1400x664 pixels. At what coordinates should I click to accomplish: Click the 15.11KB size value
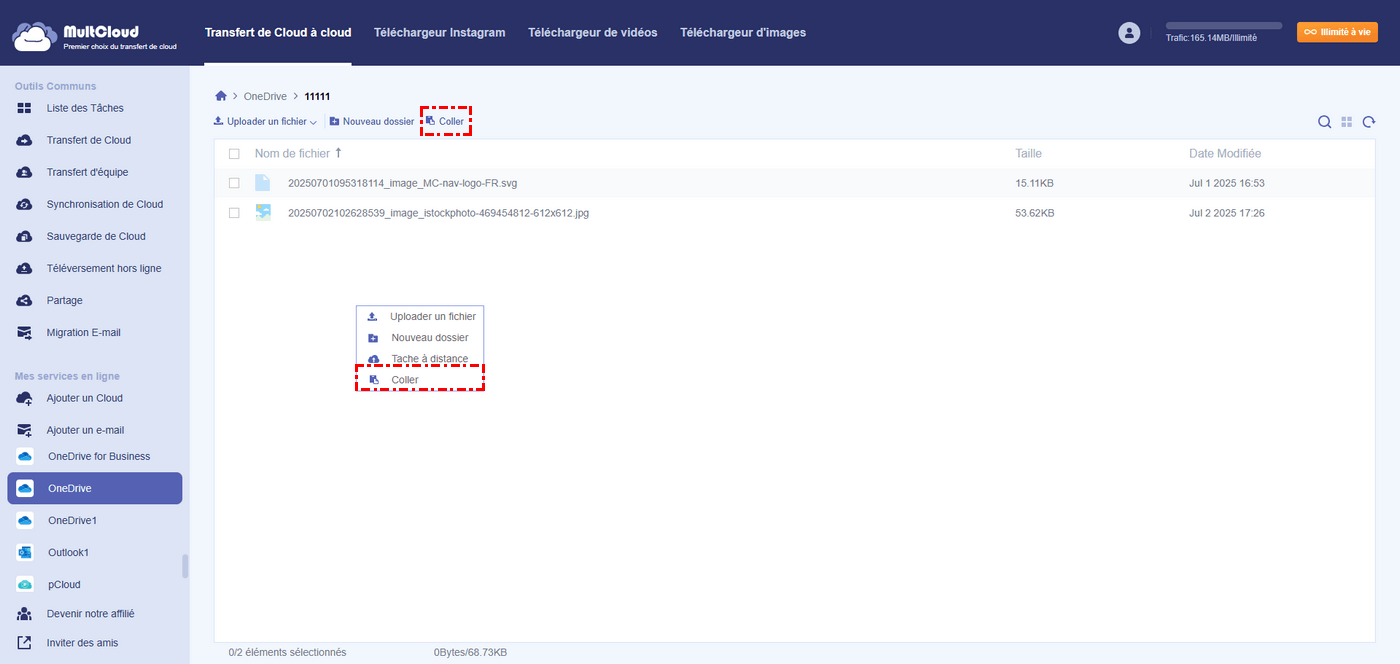coord(1035,183)
